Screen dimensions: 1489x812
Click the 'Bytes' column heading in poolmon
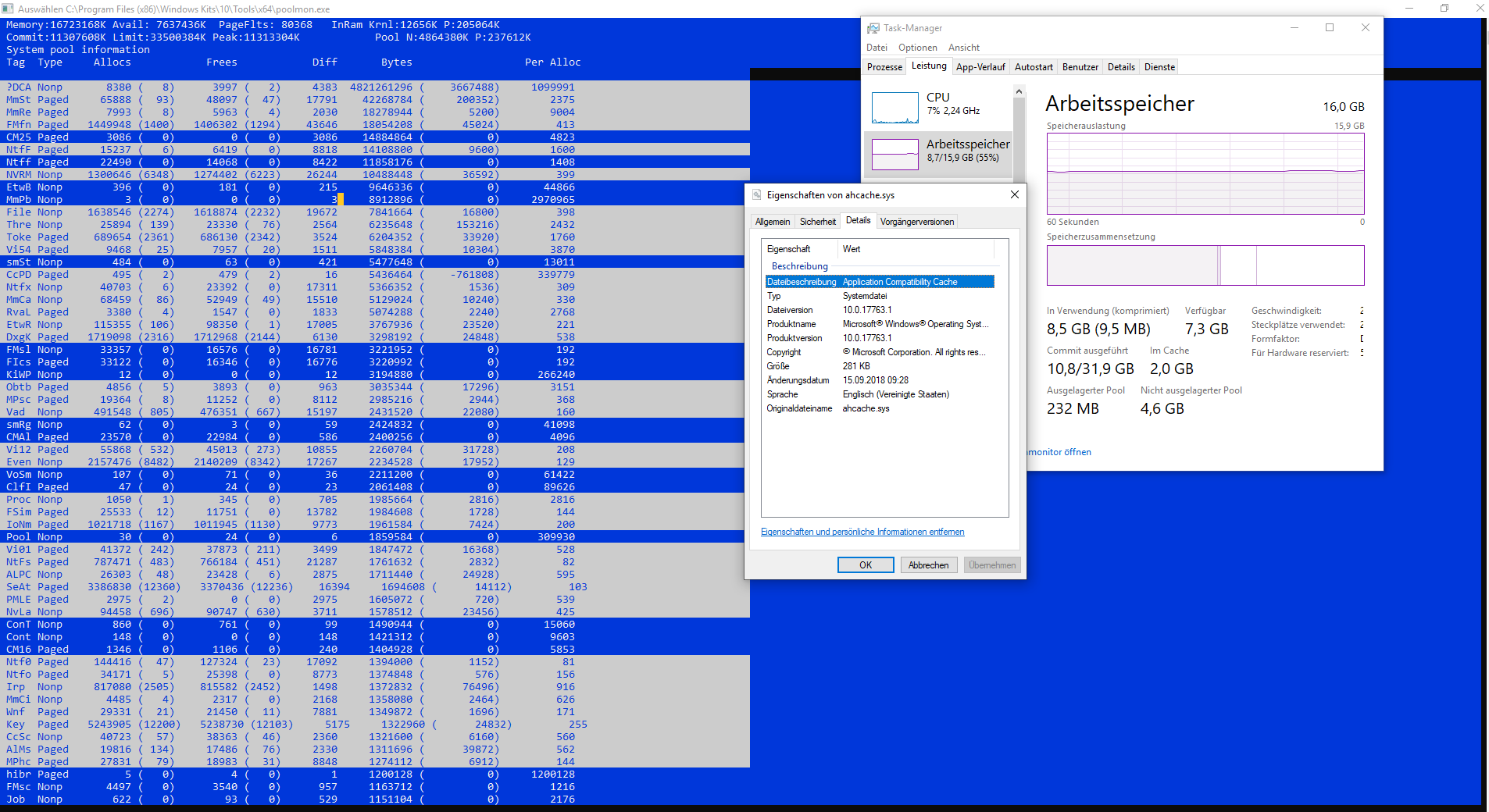[x=397, y=62]
